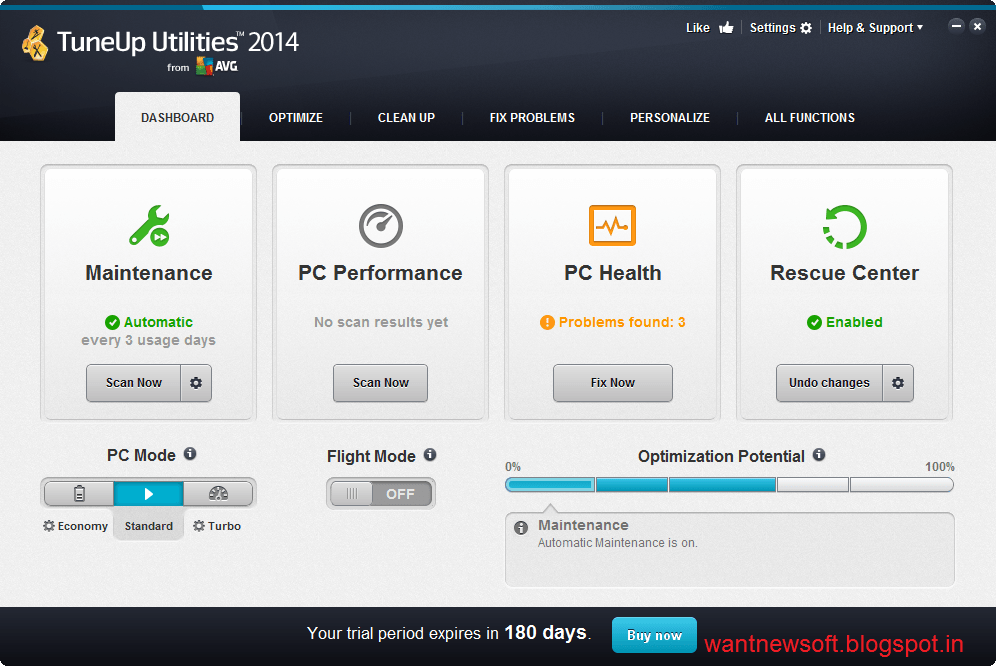This screenshot has width=996, height=666.
Task: Click the Standard mode label
Action: point(149,526)
